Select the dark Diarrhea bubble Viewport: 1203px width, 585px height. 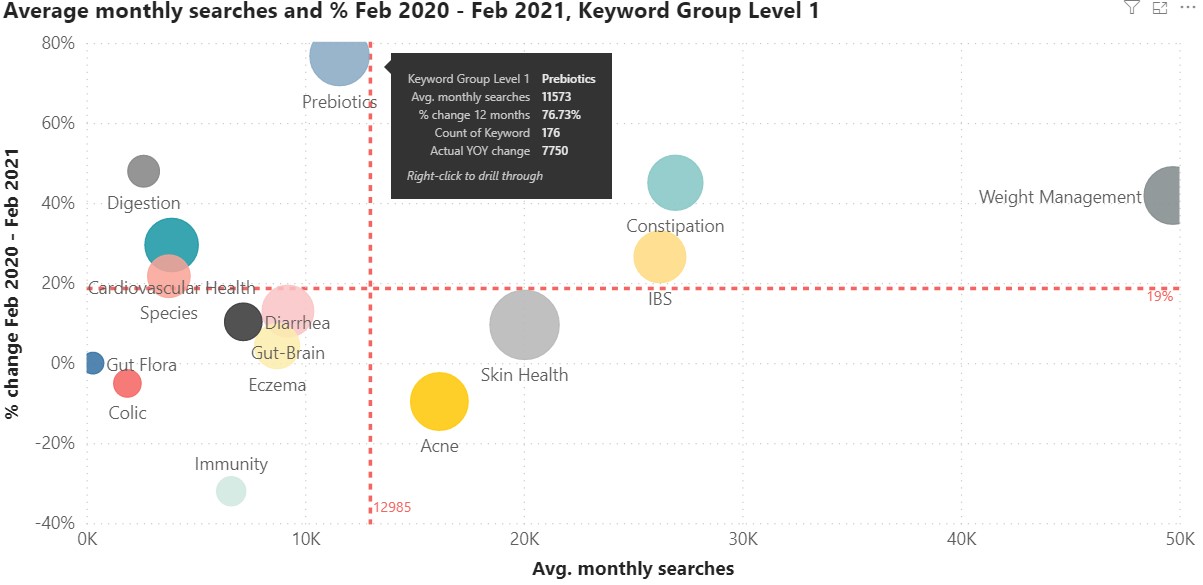click(242, 322)
